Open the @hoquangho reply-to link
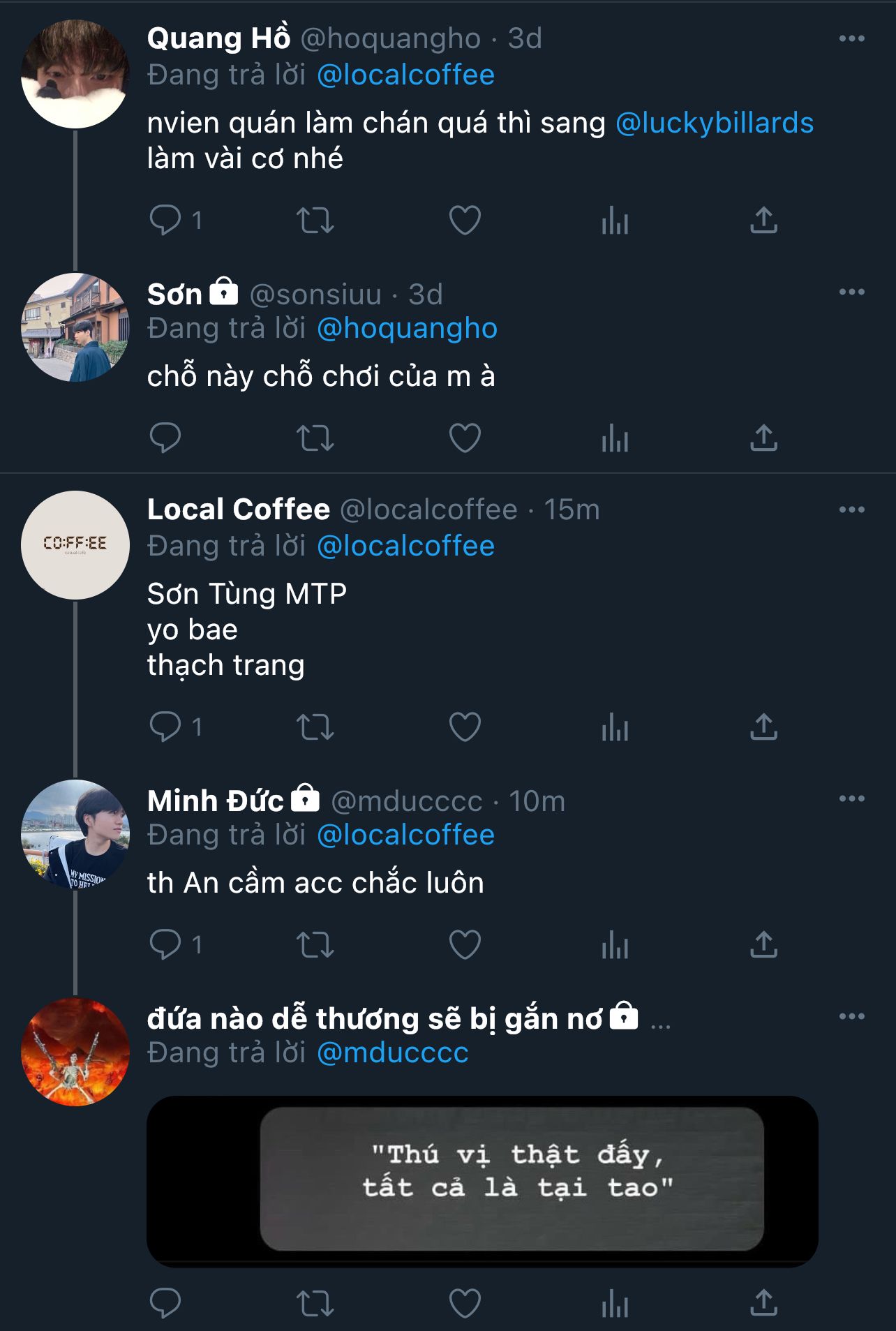The image size is (896, 1331). (407, 329)
